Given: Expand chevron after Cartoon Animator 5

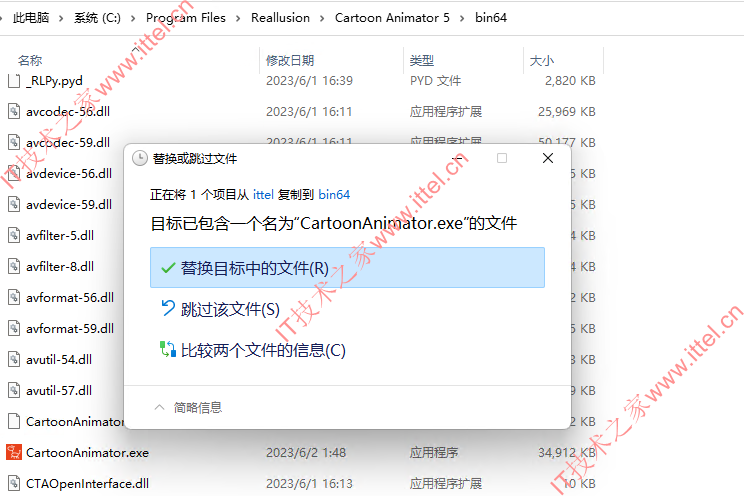Looking at the screenshot, I should coord(462,19).
